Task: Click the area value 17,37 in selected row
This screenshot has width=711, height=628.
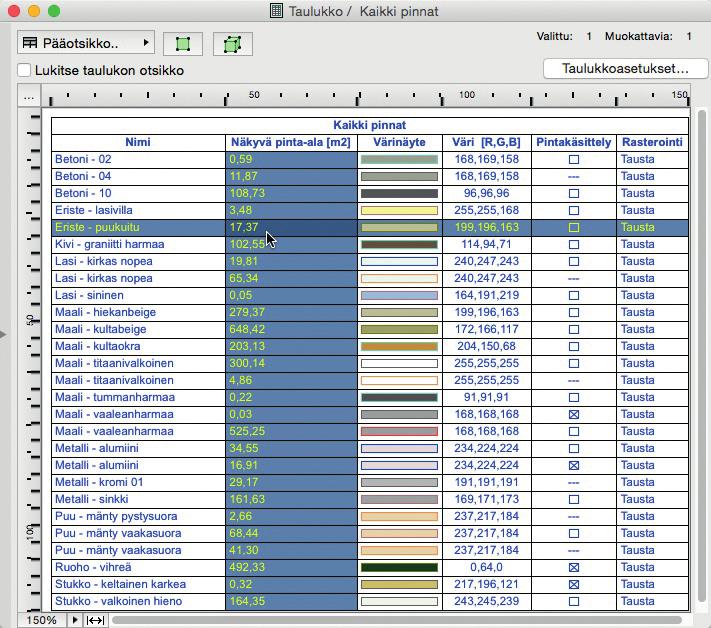Action: point(243,228)
